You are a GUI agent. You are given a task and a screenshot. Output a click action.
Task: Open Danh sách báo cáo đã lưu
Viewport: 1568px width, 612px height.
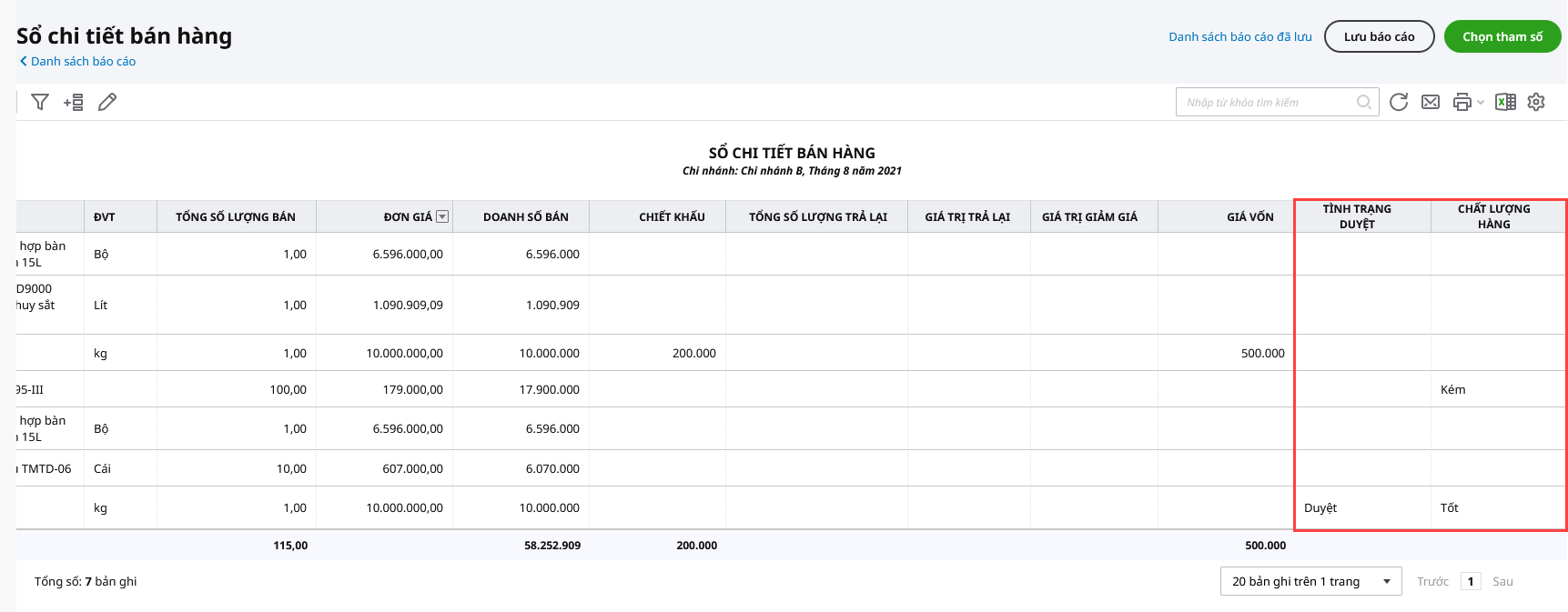1239,36
